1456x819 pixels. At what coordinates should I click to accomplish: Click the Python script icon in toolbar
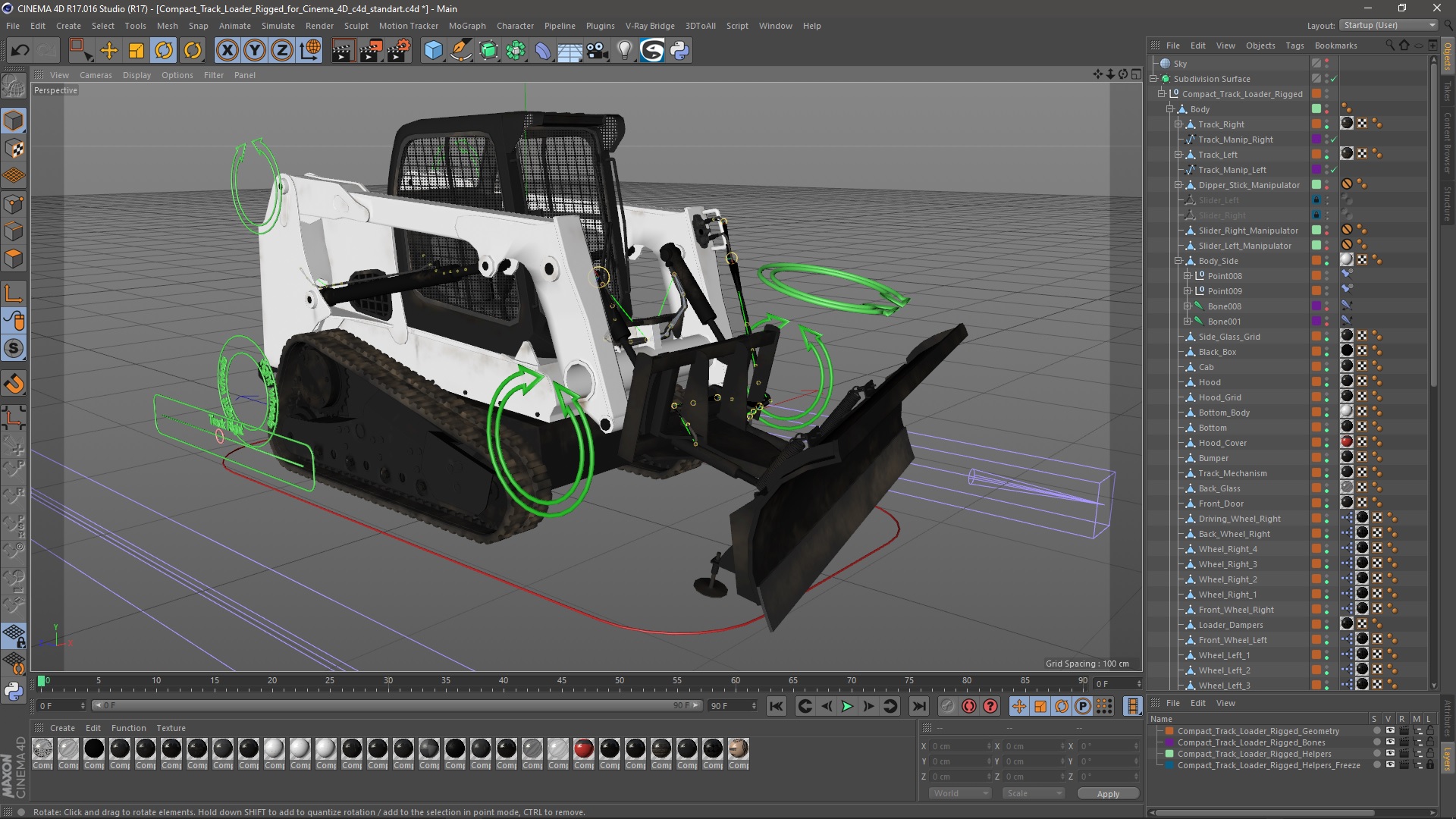point(680,51)
